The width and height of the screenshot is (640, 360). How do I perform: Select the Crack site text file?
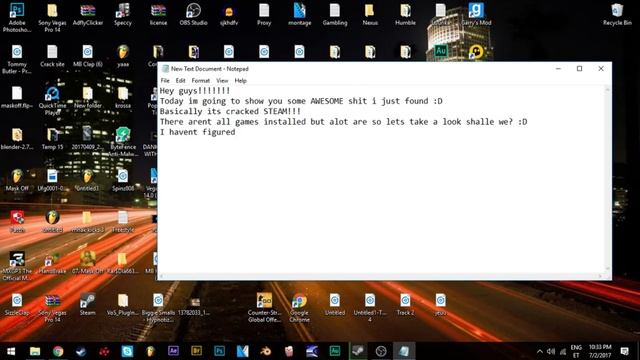pos(52,56)
